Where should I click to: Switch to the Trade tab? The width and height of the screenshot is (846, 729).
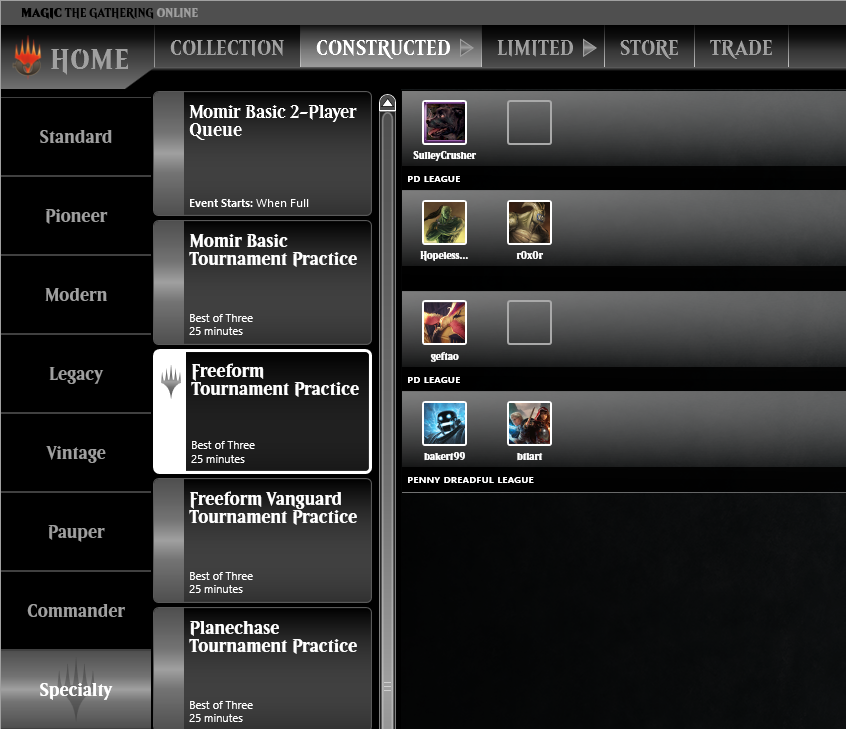click(x=741, y=47)
